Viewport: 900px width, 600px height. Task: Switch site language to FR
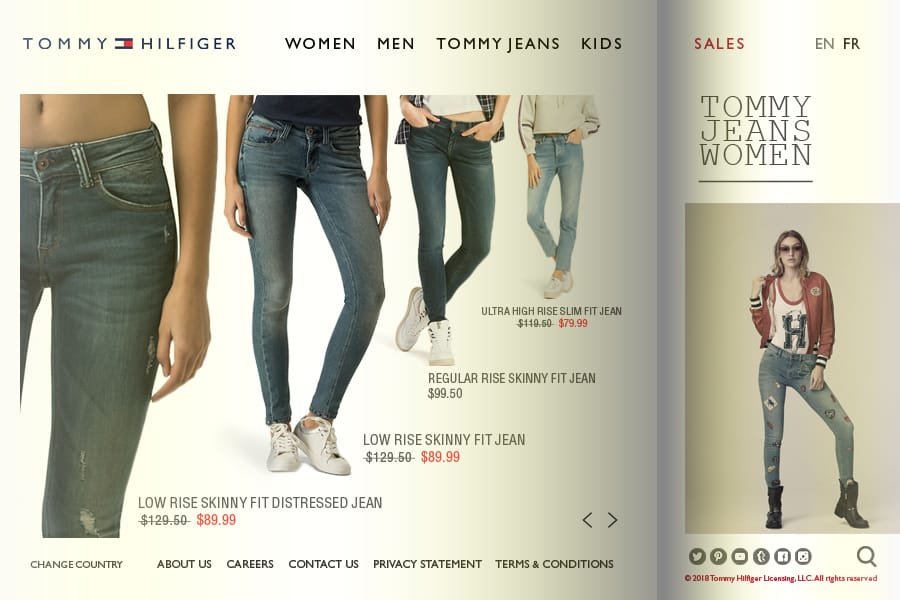click(851, 44)
